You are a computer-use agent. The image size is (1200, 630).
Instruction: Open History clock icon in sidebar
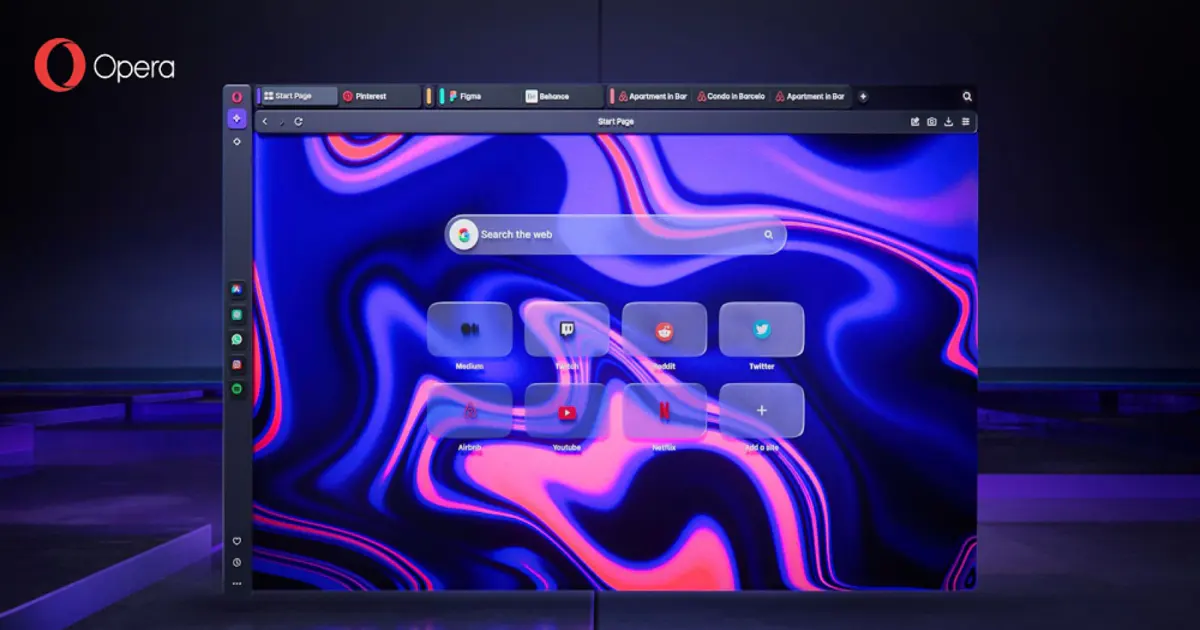coord(237,562)
